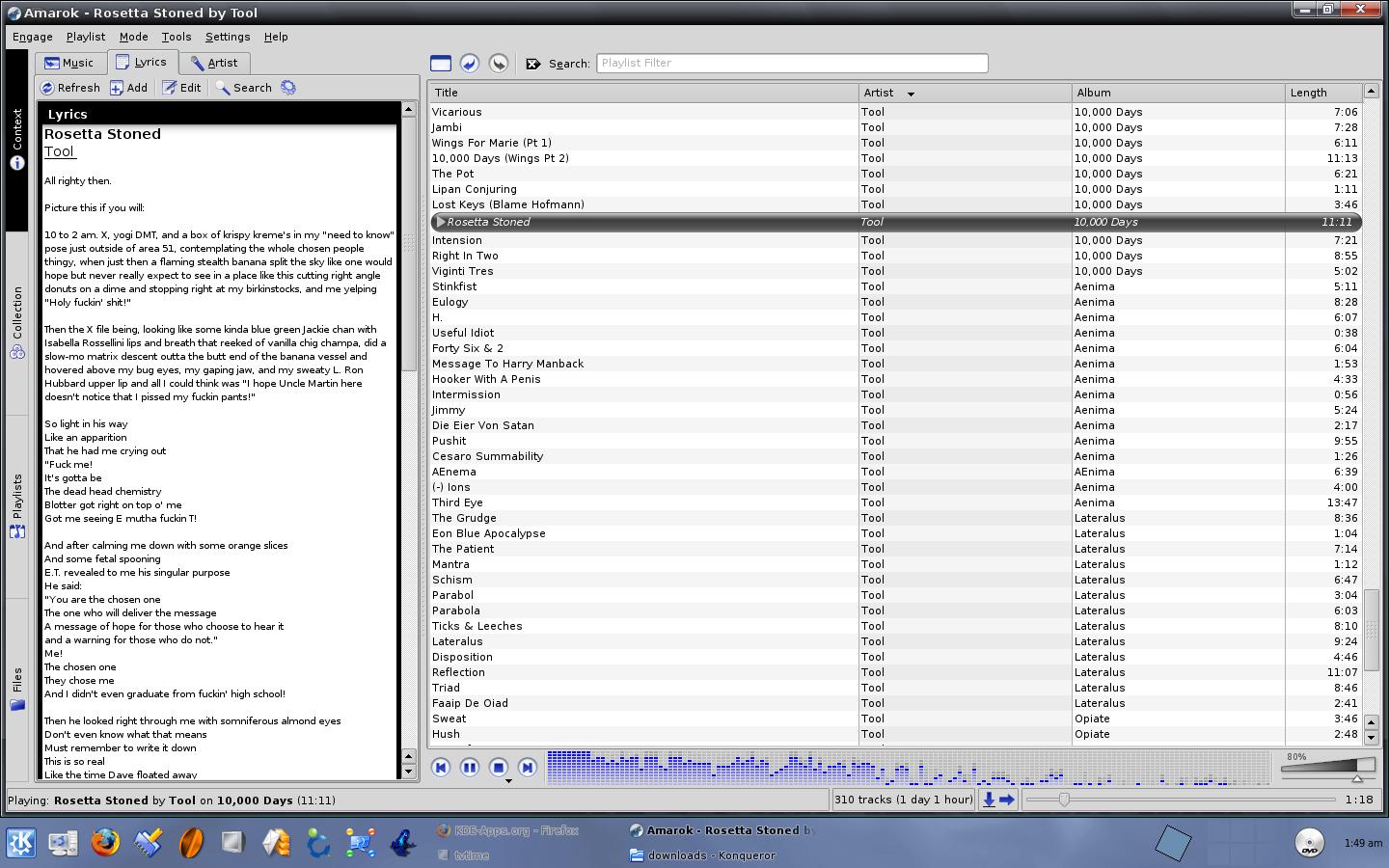Open the Help menu
1389x868 pixels.
point(276,37)
